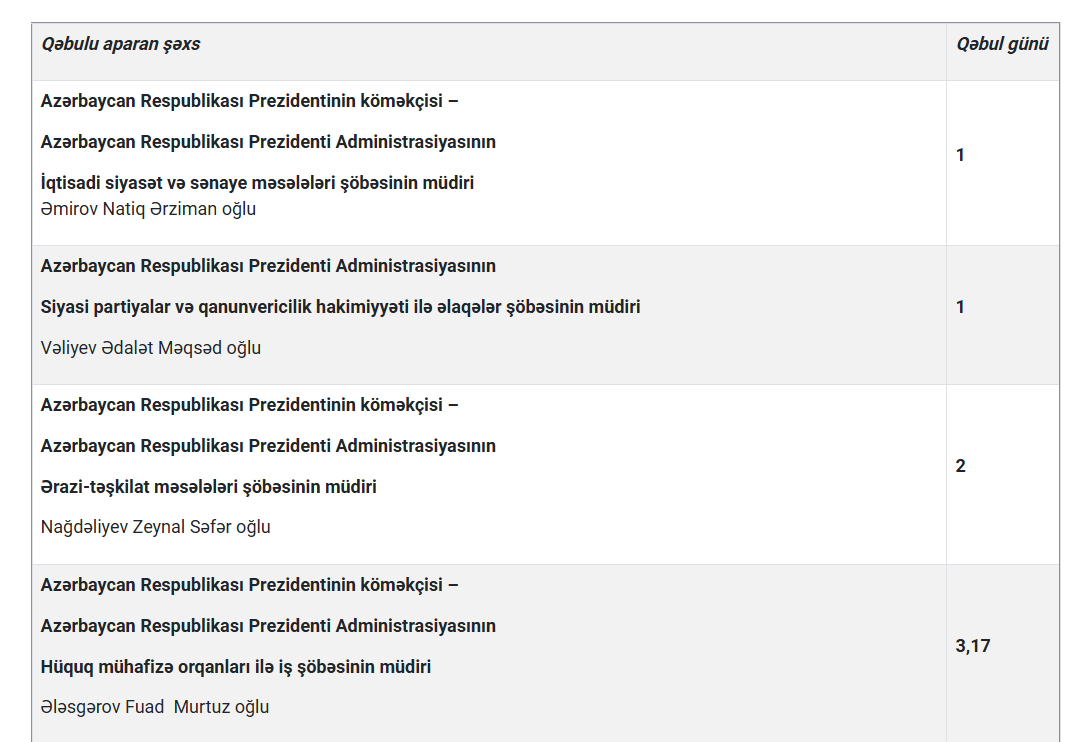Image resolution: width=1067 pixels, height=742 pixels.
Task: Click "Prezidenti Administrasiyasının" line in Ələsgərov's row
Action: (268, 626)
